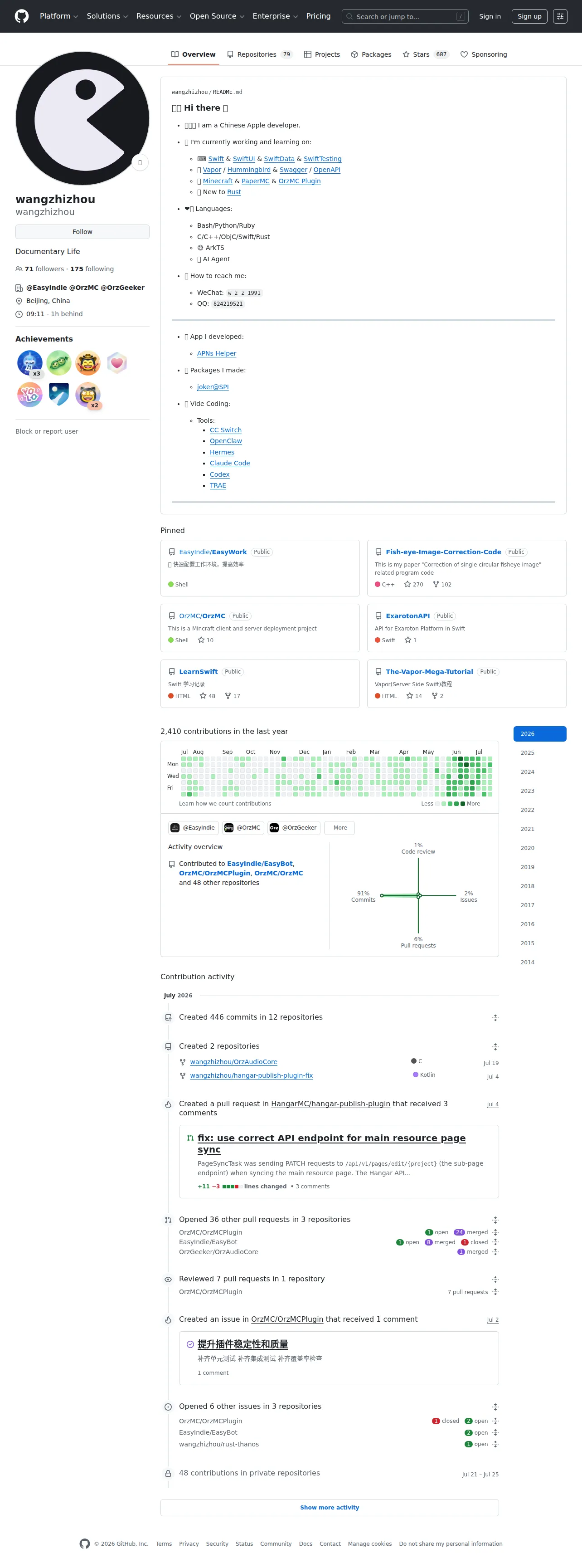Viewport: 582px width, 1568px height.
Task: Open the cowboy Quickdraw achievement badge
Action: click(x=87, y=363)
